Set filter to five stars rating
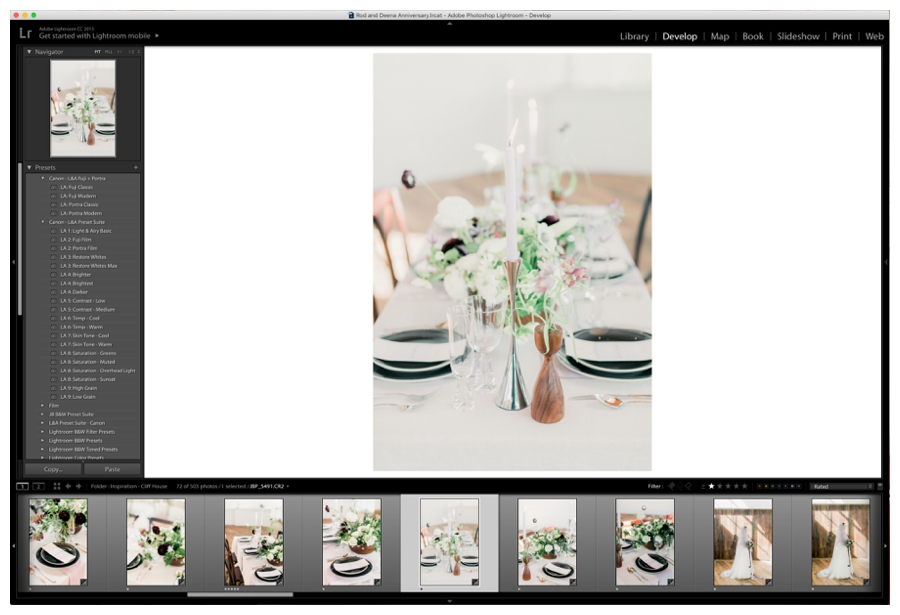The width and height of the screenshot is (900, 615). click(744, 486)
